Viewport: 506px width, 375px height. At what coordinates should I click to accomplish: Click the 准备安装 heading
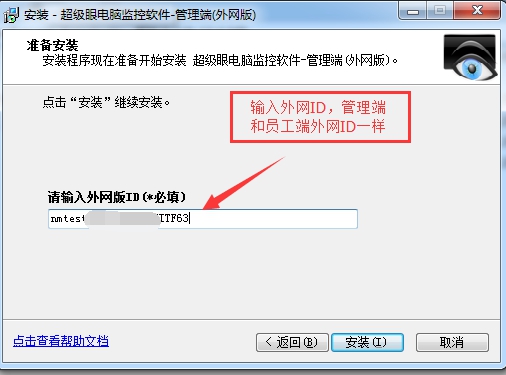click(52, 45)
